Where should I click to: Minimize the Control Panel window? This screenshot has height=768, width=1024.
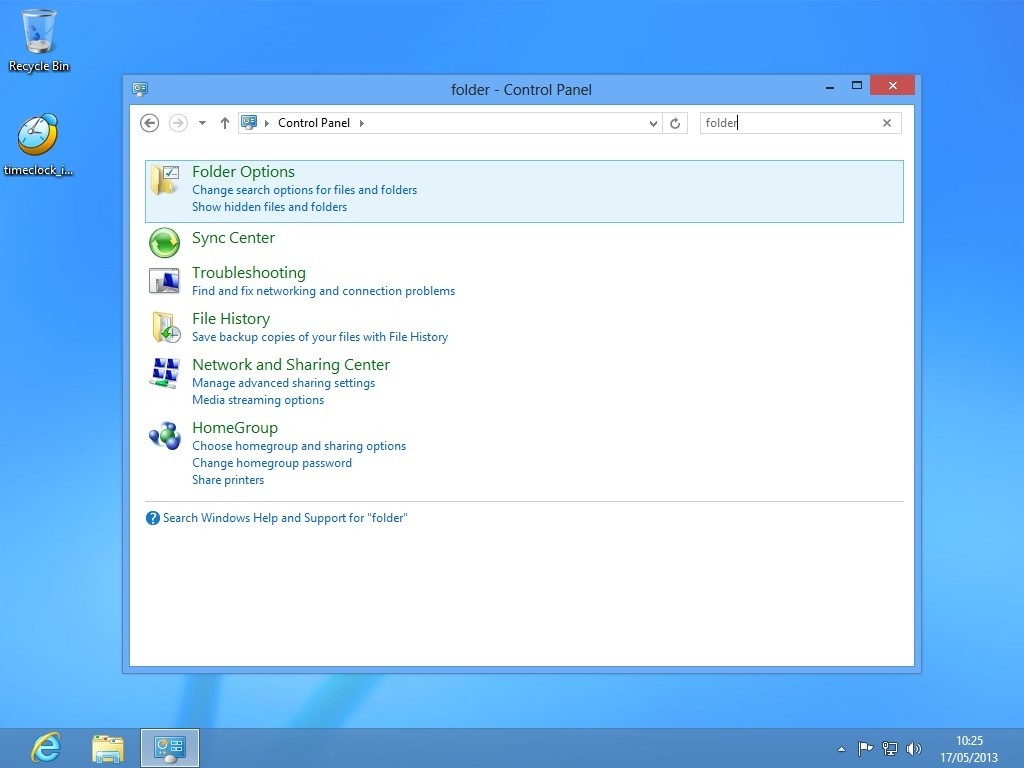(x=830, y=87)
